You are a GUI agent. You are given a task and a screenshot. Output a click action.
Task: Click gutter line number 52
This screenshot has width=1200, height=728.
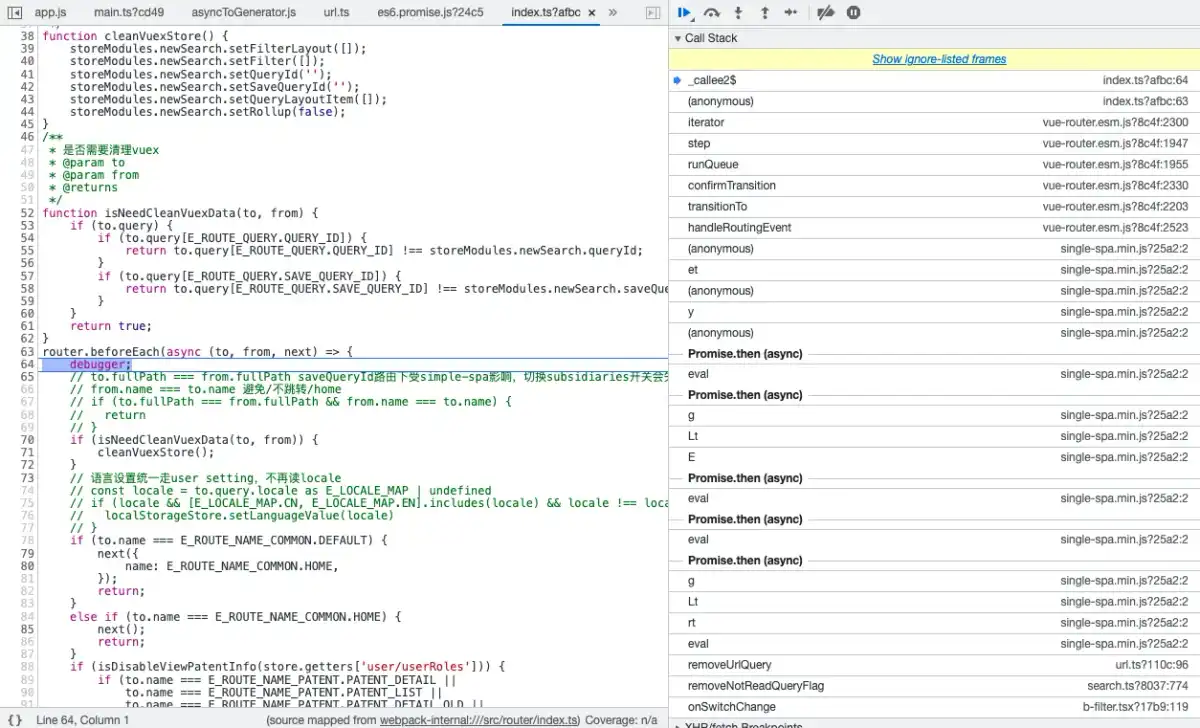click(x=27, y=213)
